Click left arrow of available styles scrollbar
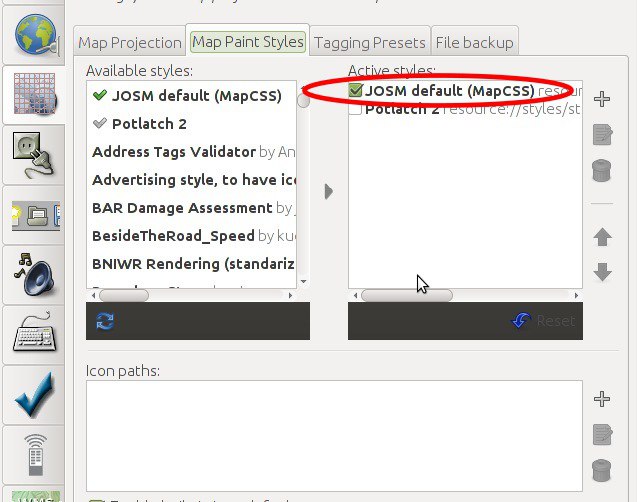The image size is (637, 502). [x=93, y=295]
